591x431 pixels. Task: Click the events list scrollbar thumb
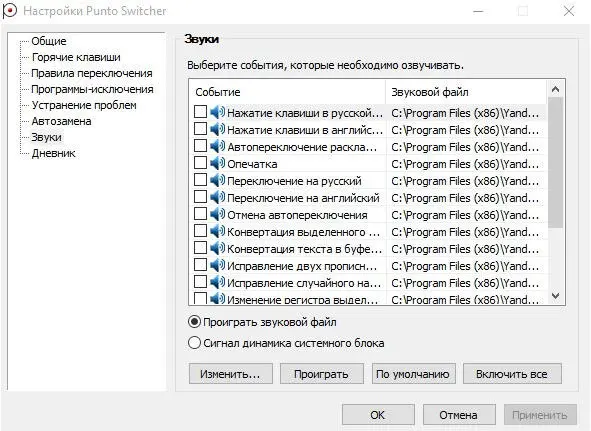(555, 163)
